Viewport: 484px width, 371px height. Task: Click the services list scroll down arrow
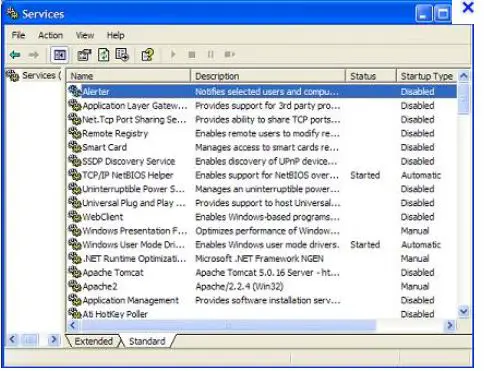[463, 312]
